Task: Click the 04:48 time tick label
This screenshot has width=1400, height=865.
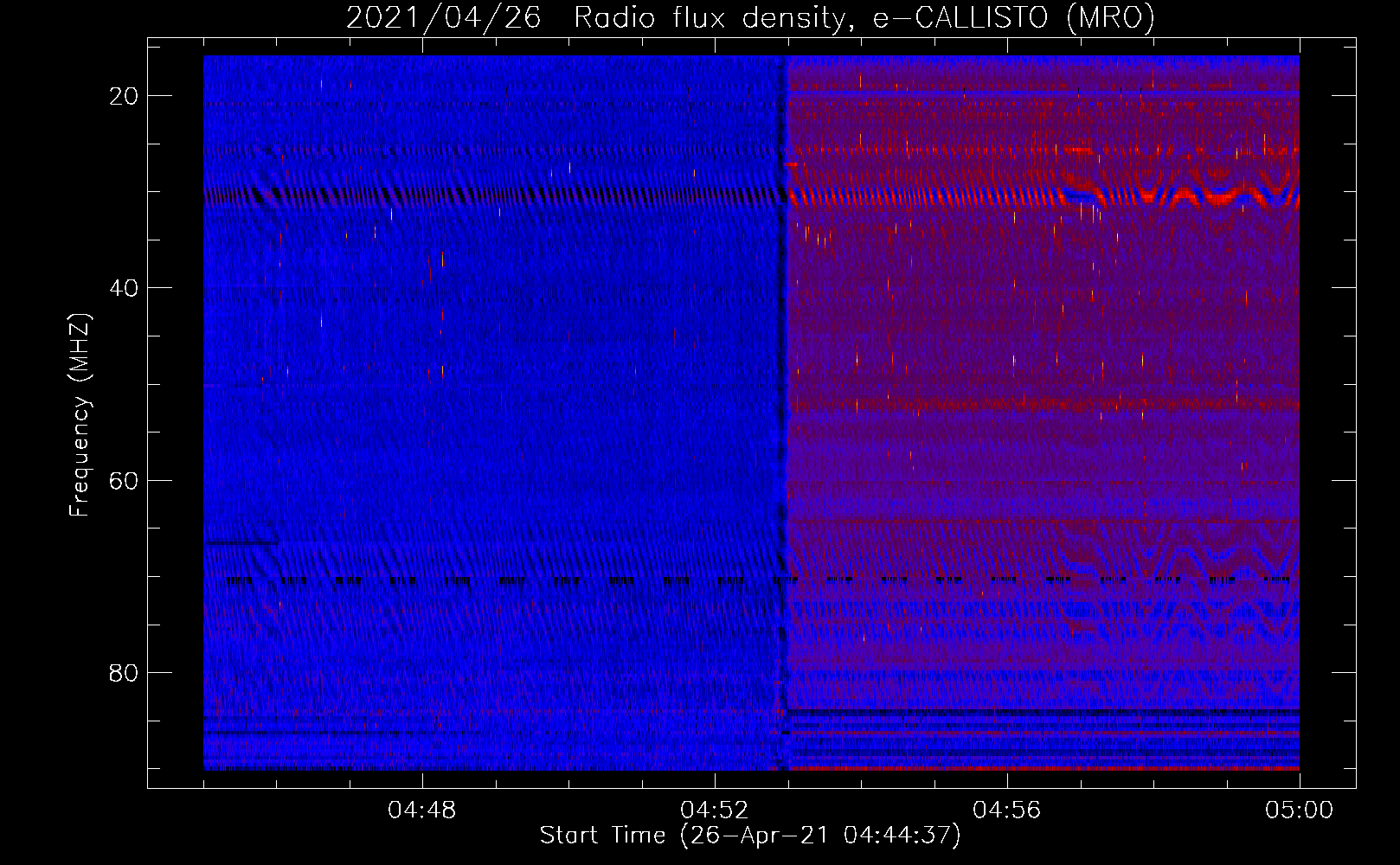Action: pyautogui.click(x=421, y=811)
